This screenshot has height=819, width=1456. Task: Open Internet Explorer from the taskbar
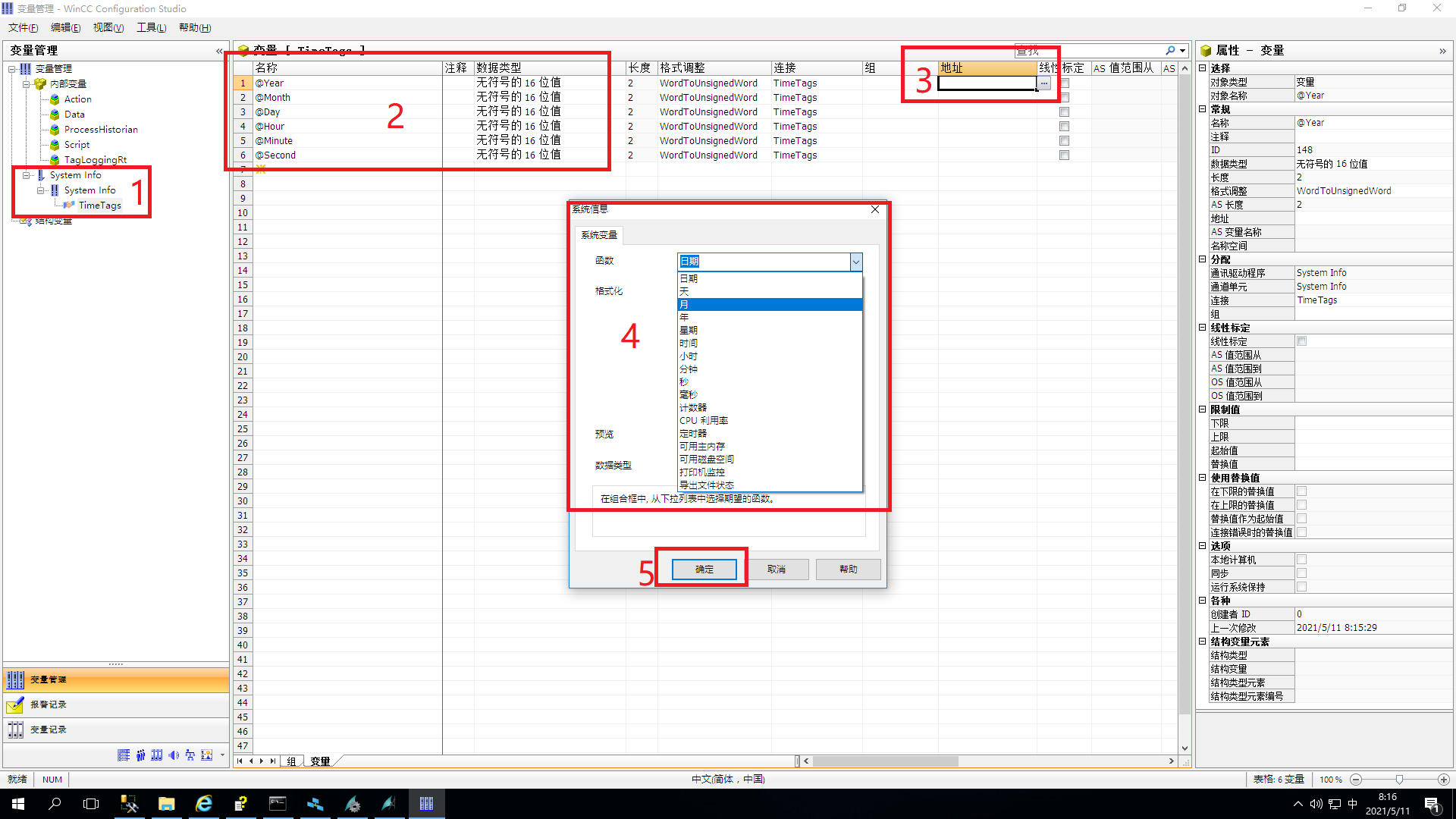tap(203, 804)
